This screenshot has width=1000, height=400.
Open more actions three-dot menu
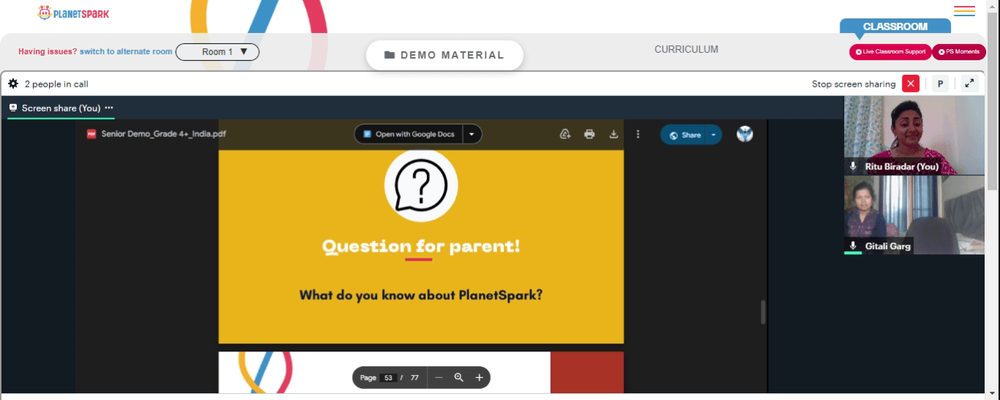point(638,134)
